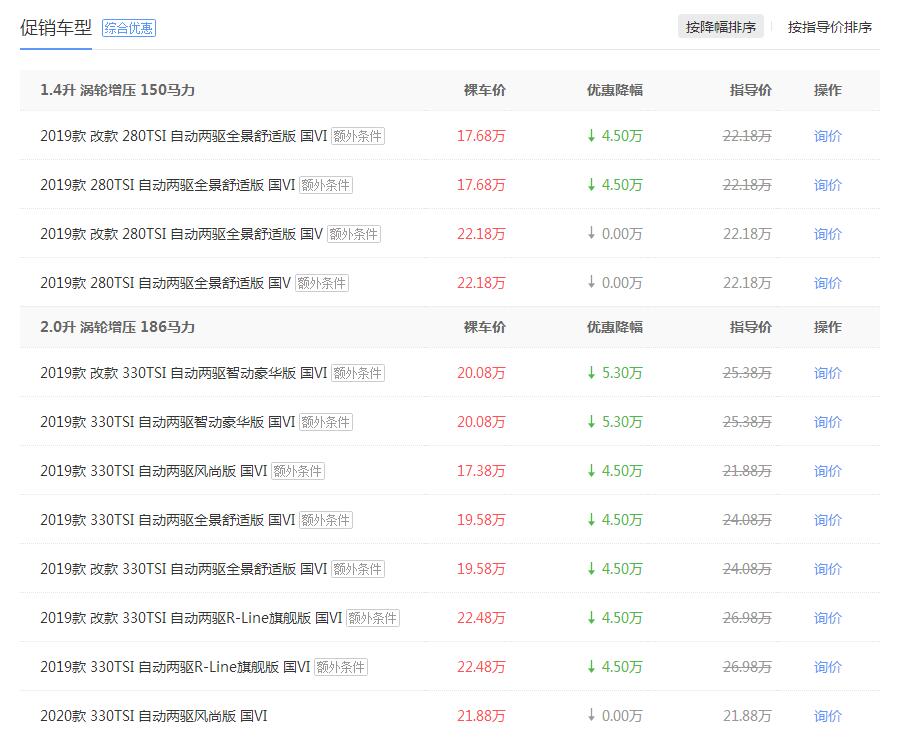Click 优惠降幅 column header in the 2.0升 group
The height and width of the screenshot is (738, 898).
tap(615, 327)
